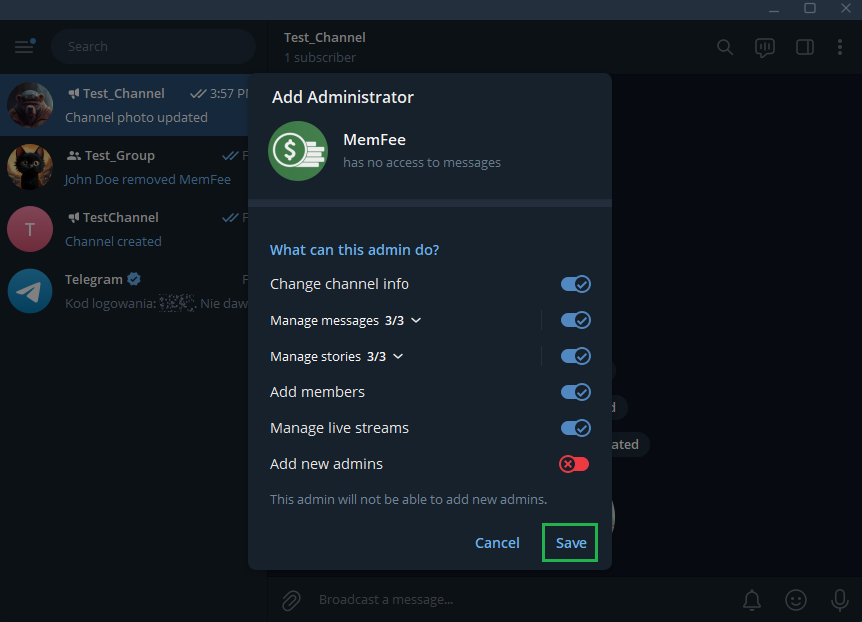Toggle the Manage stories switch
The width and height of the screenshot is (862, 622).
point(575,356)
